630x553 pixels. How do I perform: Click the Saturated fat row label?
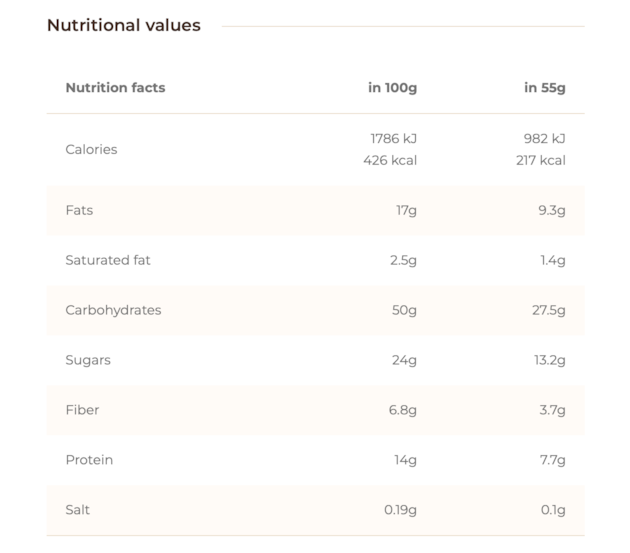pos(108,260)
